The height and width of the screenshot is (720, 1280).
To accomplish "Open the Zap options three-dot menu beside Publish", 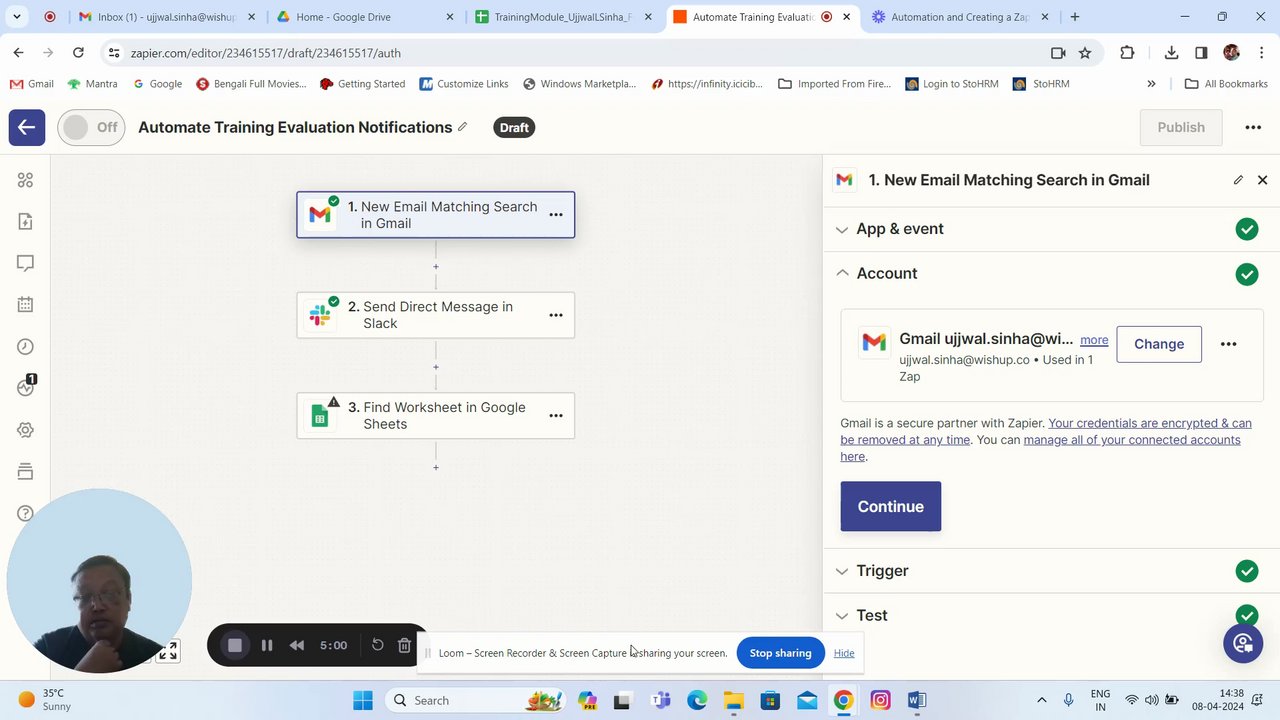I will [x=1253, y=127].
